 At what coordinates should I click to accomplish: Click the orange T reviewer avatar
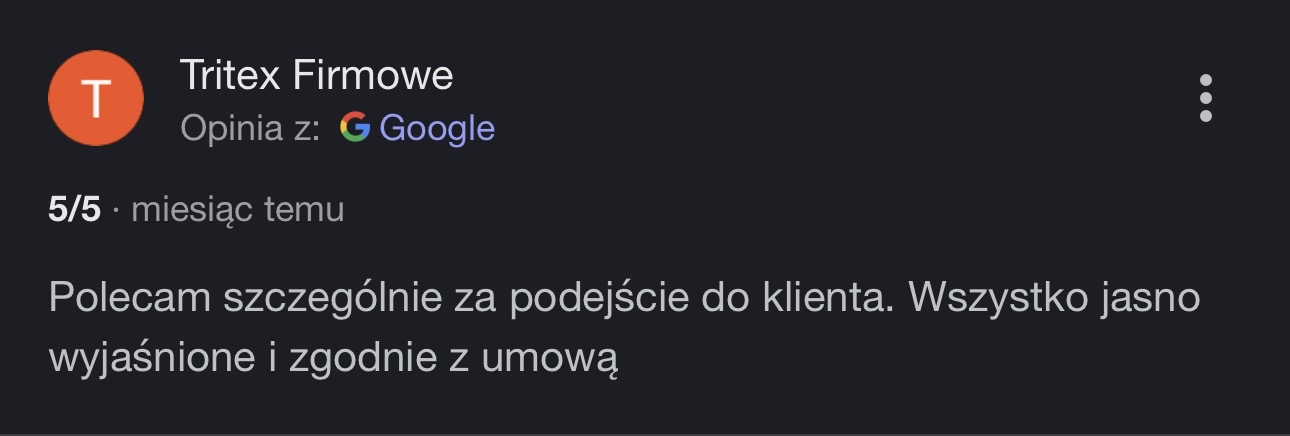[x=96, y=98]
